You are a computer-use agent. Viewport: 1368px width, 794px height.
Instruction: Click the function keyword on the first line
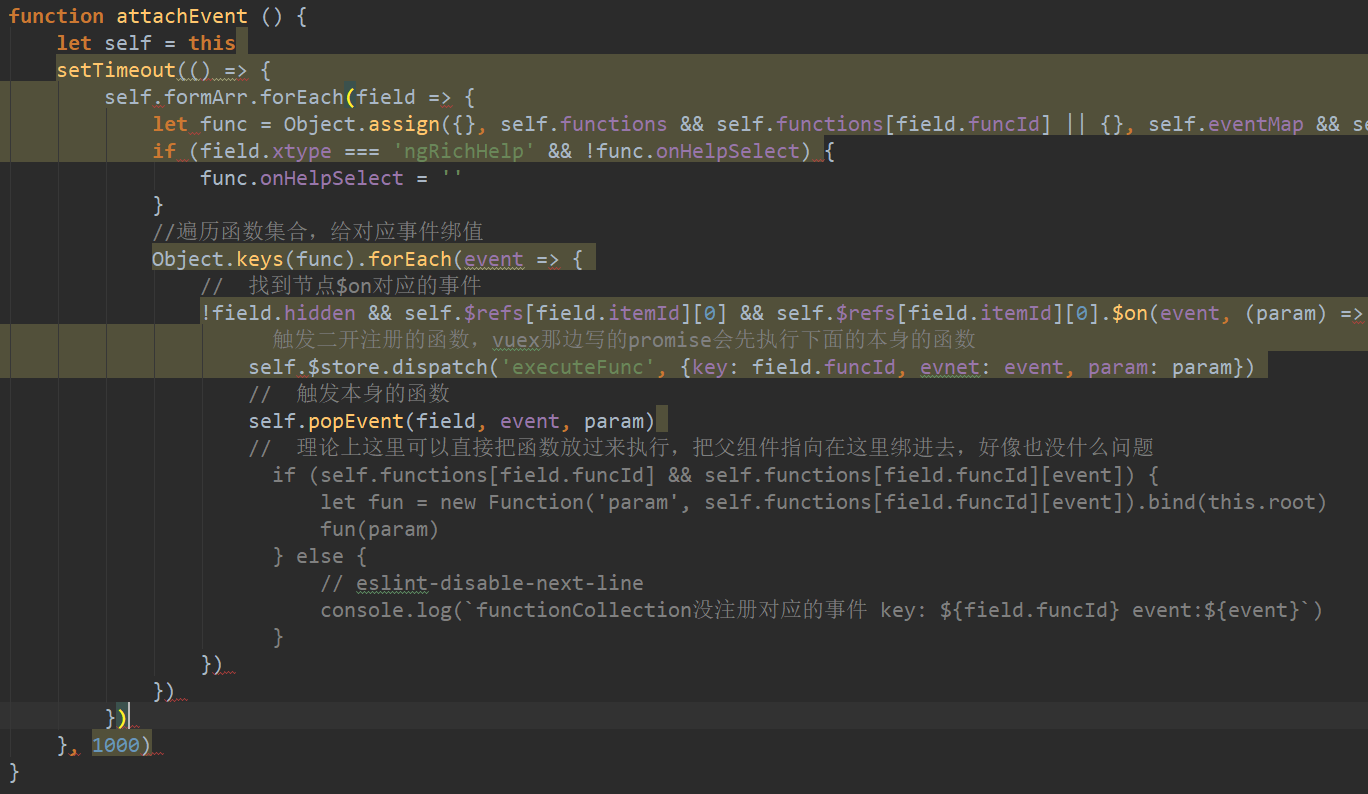point(56,16)
